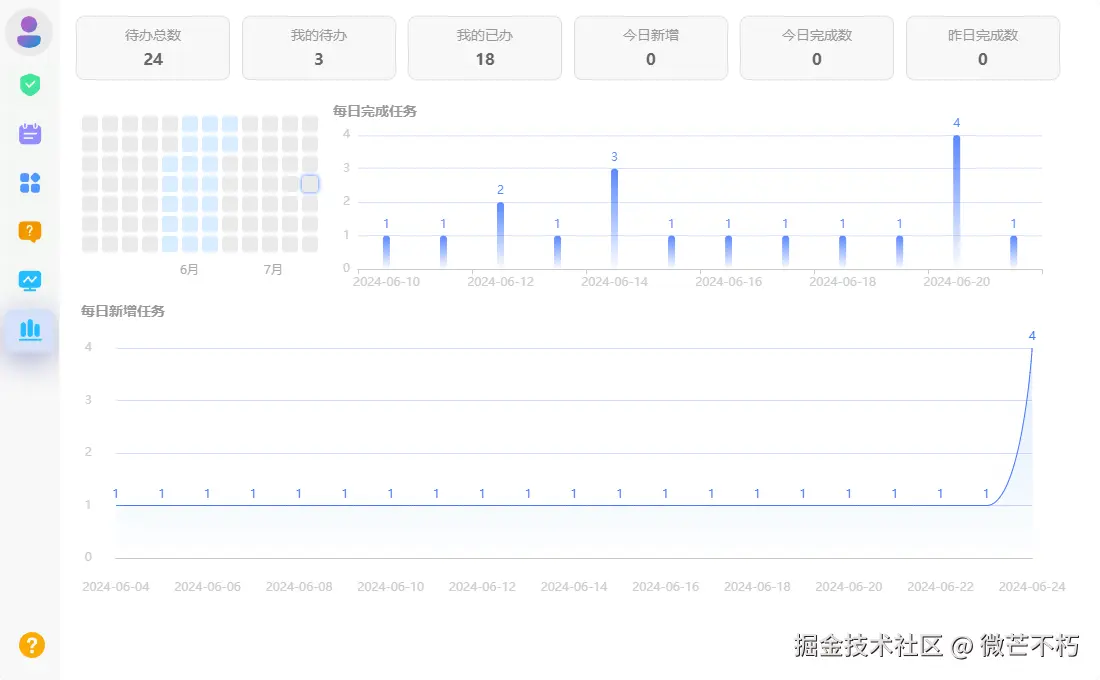Open the purple calendar notes sidebar icon

click(29, 133)
